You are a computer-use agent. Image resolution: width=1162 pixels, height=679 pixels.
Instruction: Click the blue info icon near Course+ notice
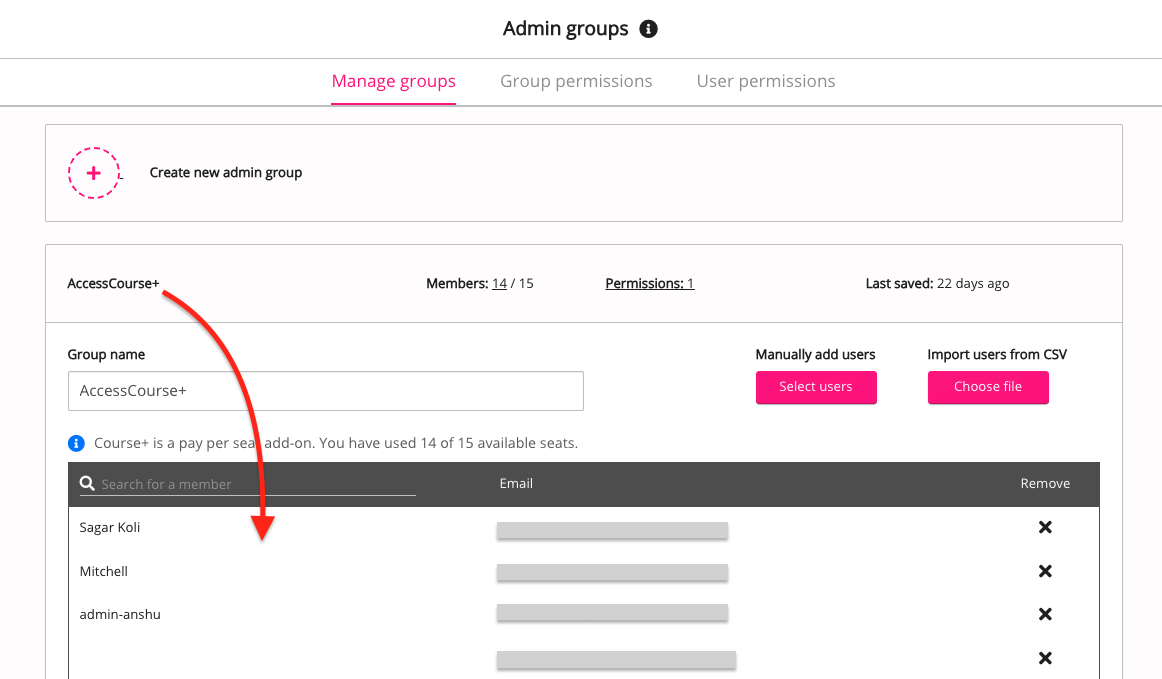(76, 443)
